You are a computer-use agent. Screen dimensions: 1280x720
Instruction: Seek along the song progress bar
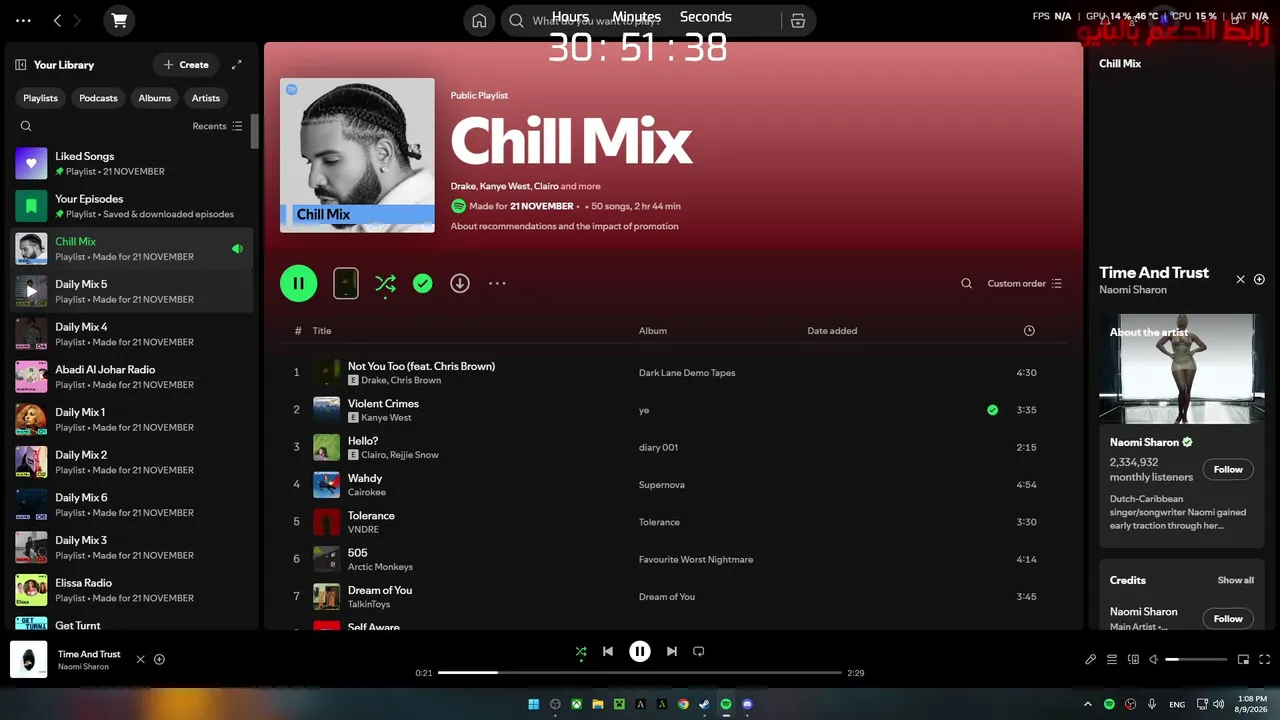[640, 673]
